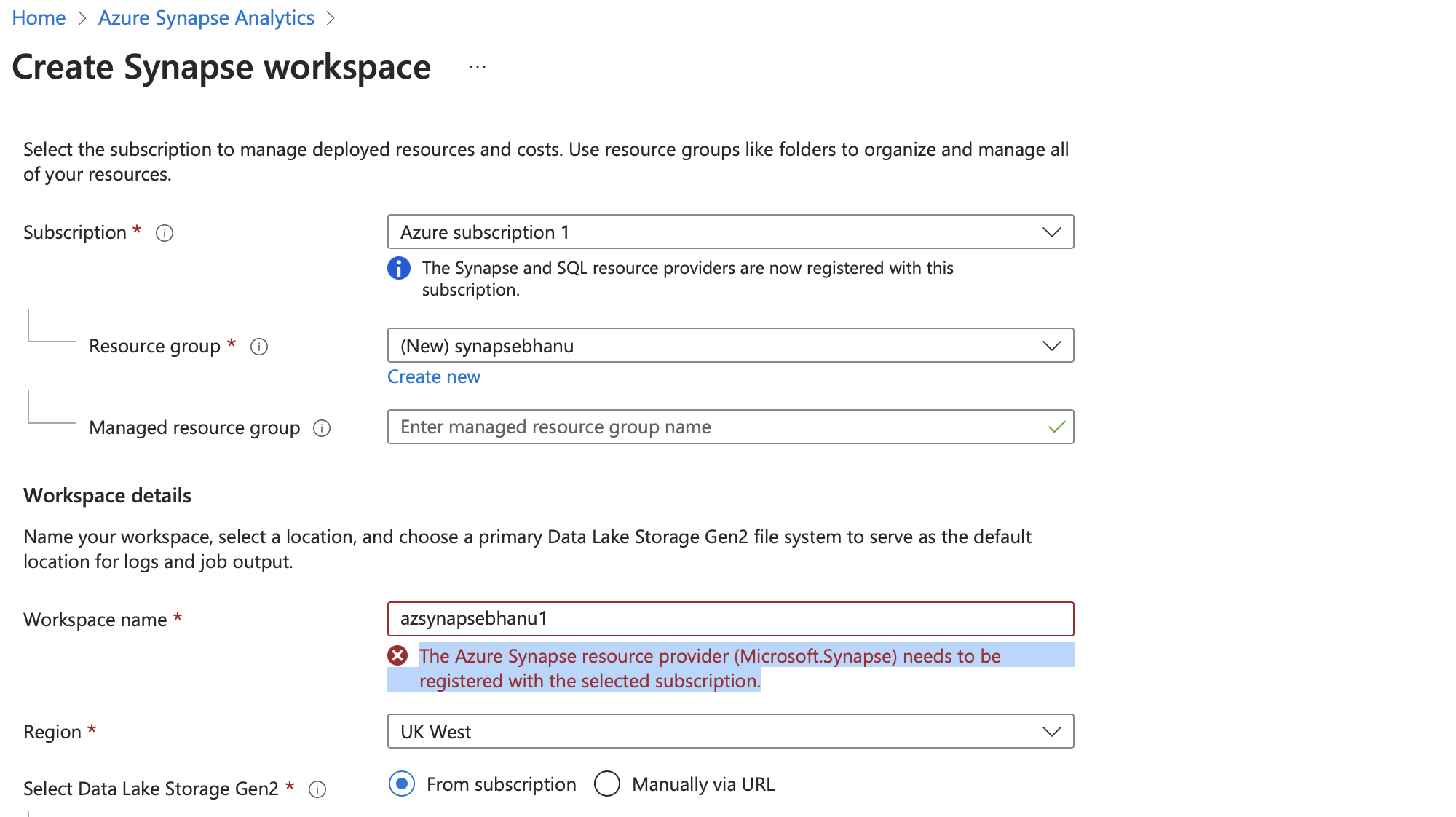1456x817 pixels.
Task: Open the Azure Synapse Analytics breadcrumb
Action: [x=206, y=18]
